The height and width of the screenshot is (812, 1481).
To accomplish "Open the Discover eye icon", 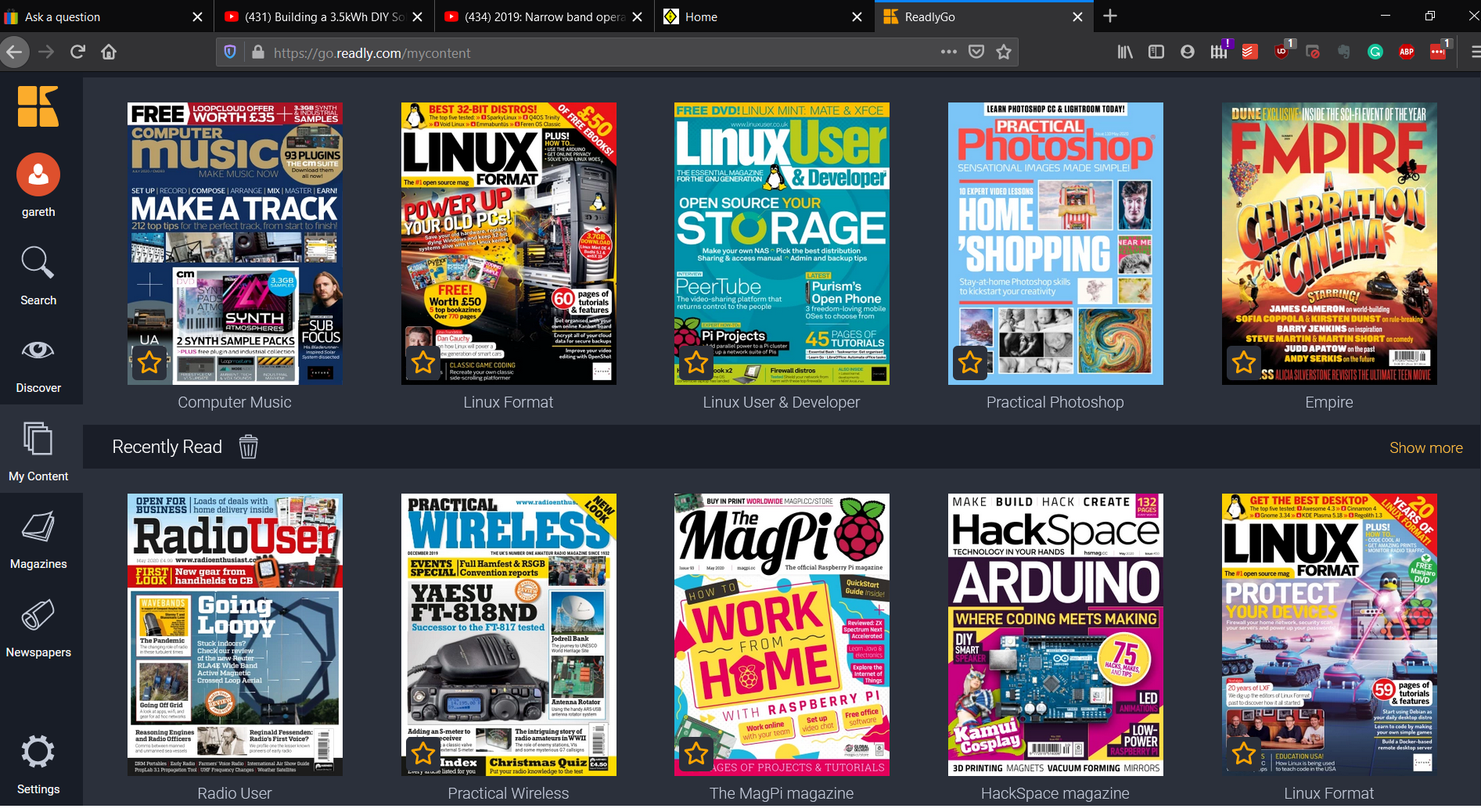I will click(38, 350).
